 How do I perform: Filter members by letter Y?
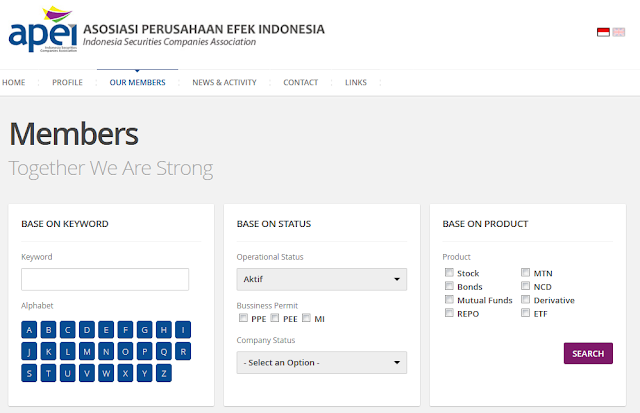coord(144,373)
